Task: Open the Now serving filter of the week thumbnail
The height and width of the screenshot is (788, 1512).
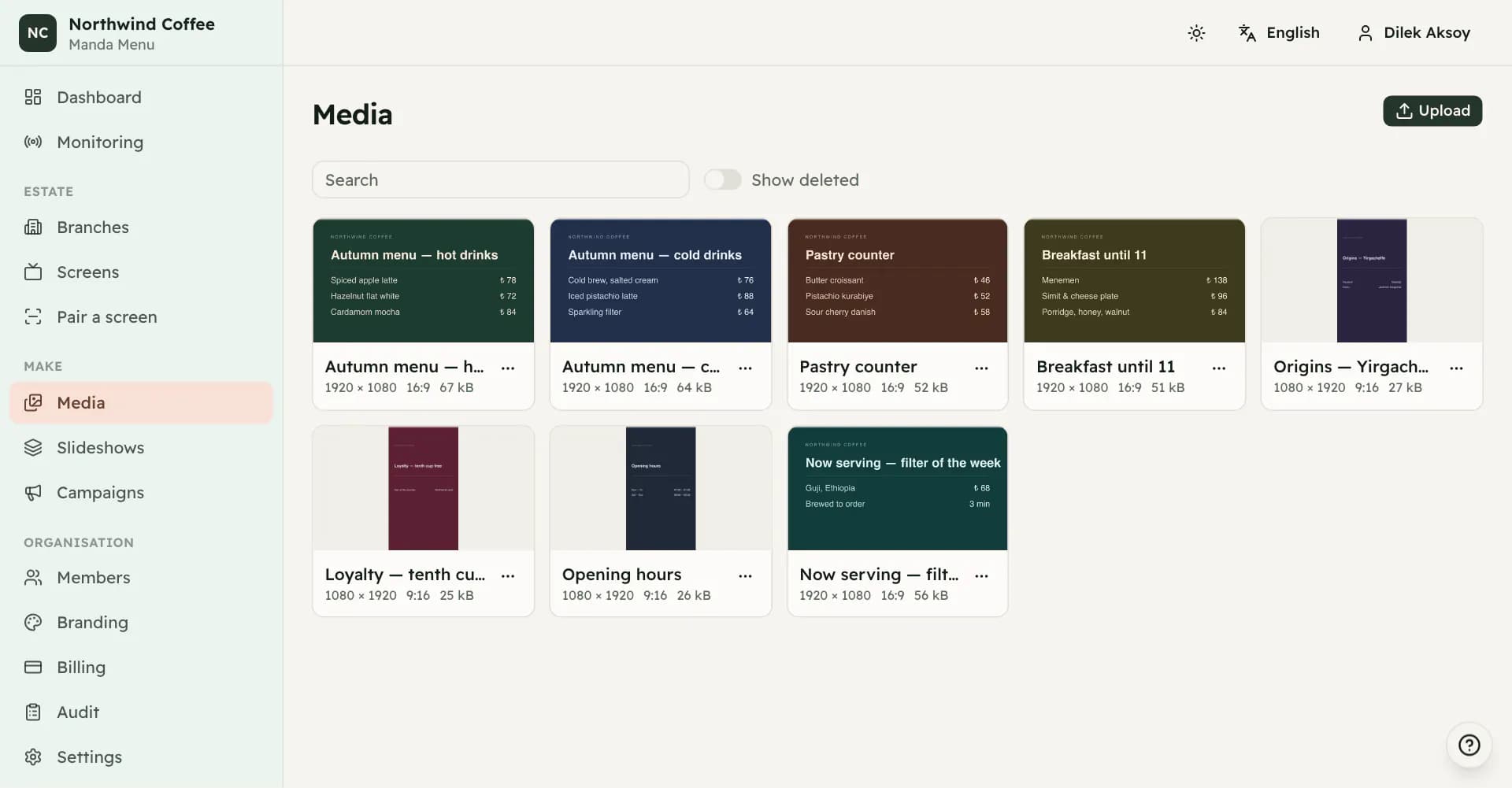Action: (898, 488)
